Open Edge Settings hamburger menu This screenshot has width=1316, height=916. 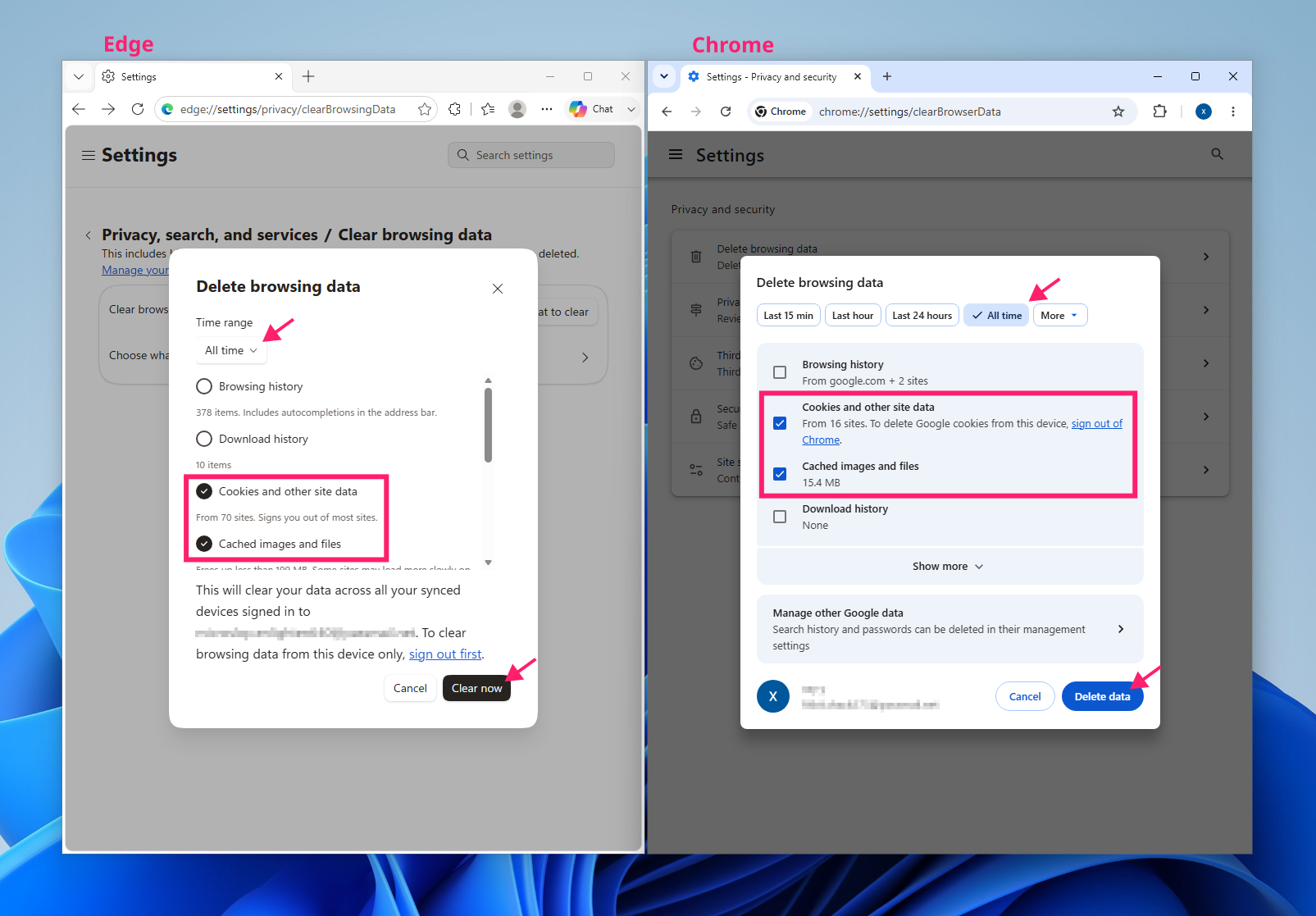pyautogui.click(x=88, y=155)
